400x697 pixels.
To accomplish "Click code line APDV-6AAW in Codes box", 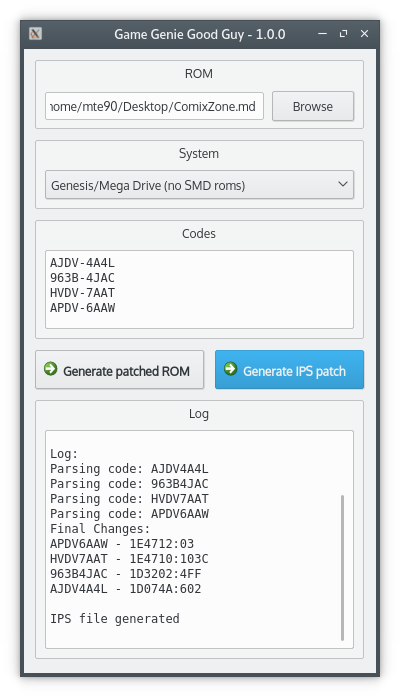I will [82, 308].
